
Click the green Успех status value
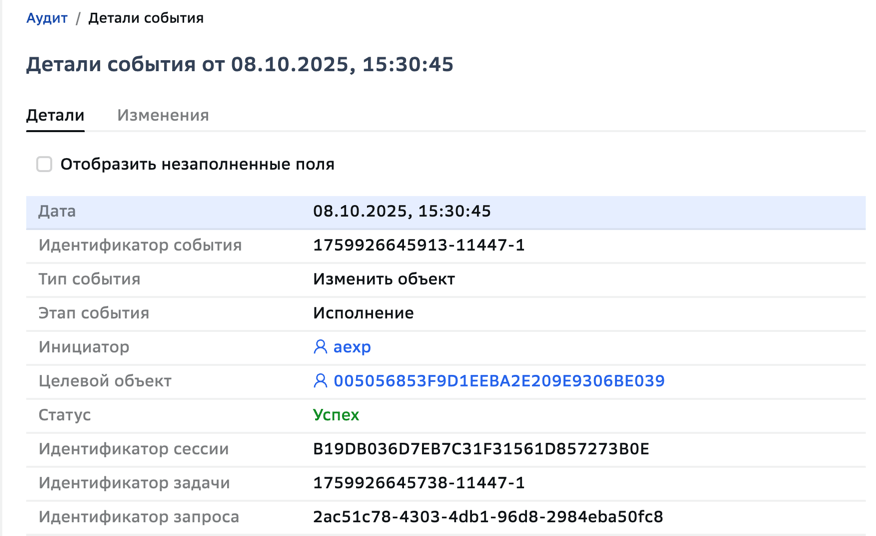(336, 415)
